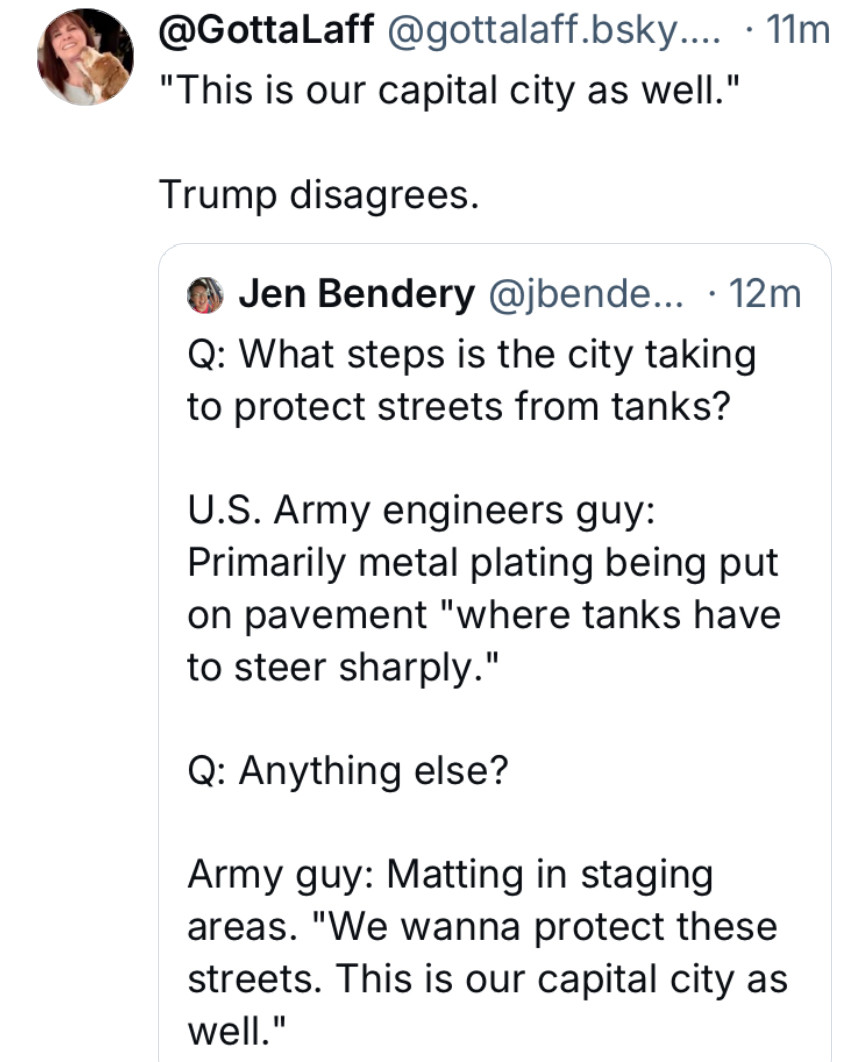Click the "Army guy: Matting in staging" line
The width and height of the screenshot is (866, 1062).
pos(450,873)
